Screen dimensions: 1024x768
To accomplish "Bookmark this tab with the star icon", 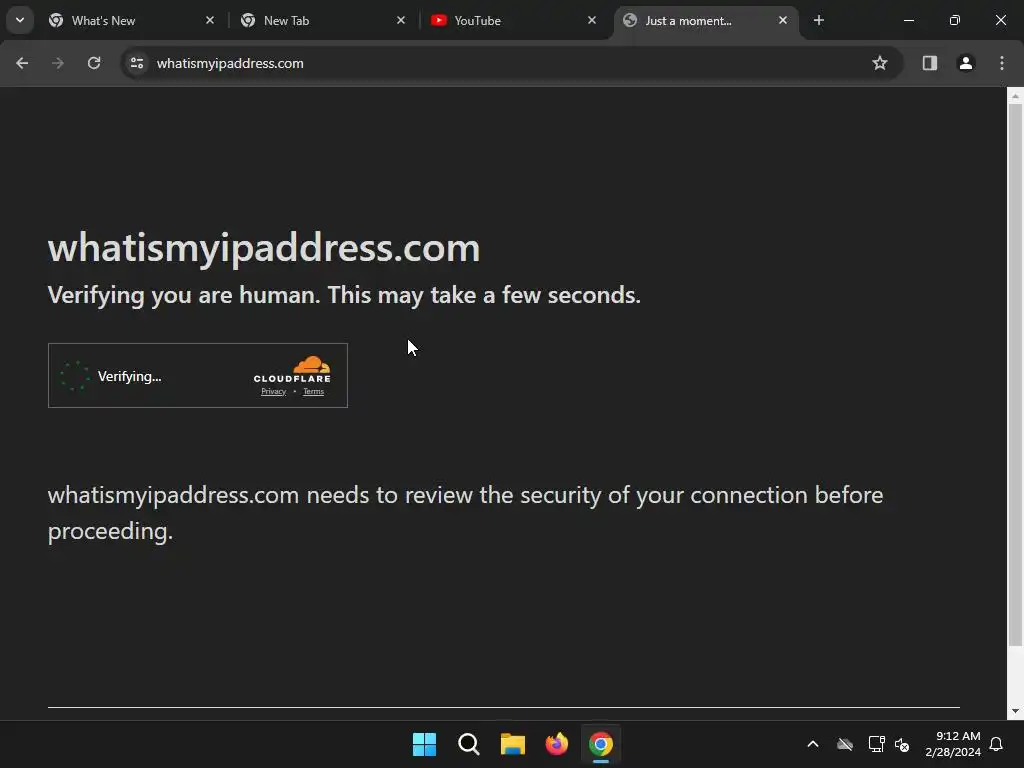I will 880,63.
